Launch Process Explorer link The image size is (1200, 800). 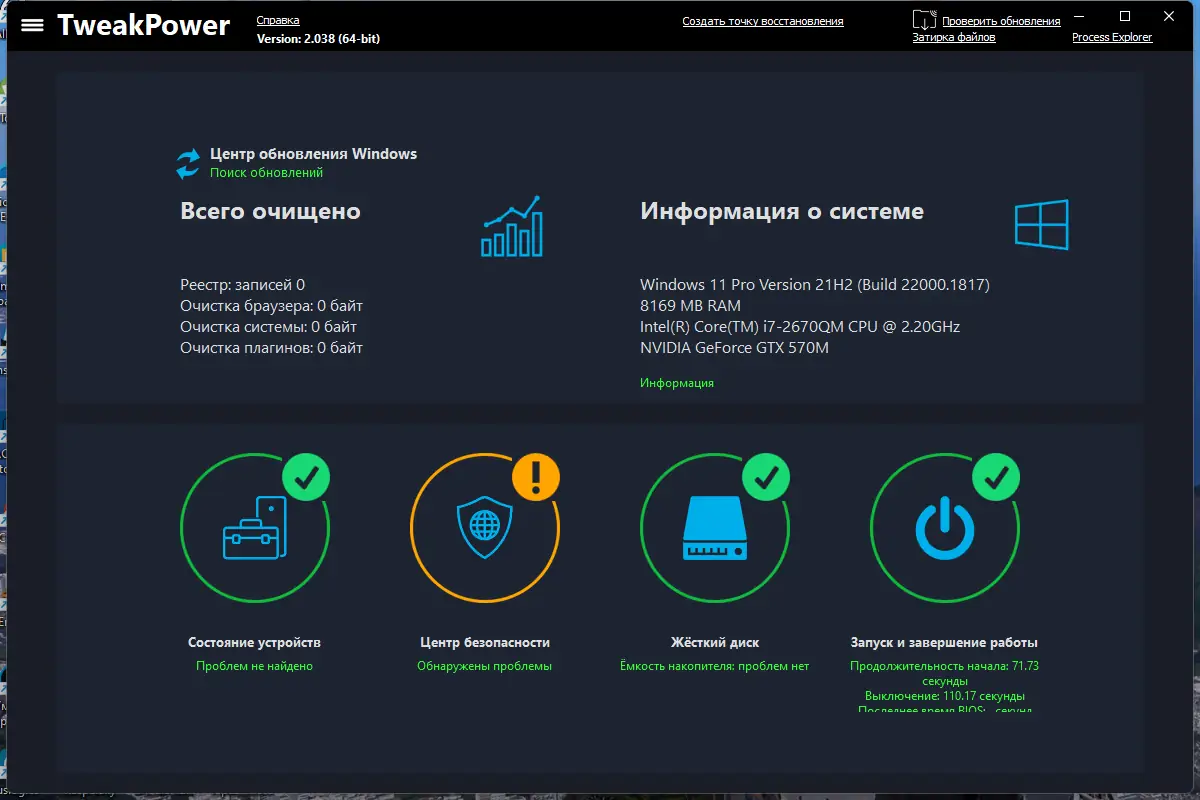pyautogui.click(x=1112, y=37)
